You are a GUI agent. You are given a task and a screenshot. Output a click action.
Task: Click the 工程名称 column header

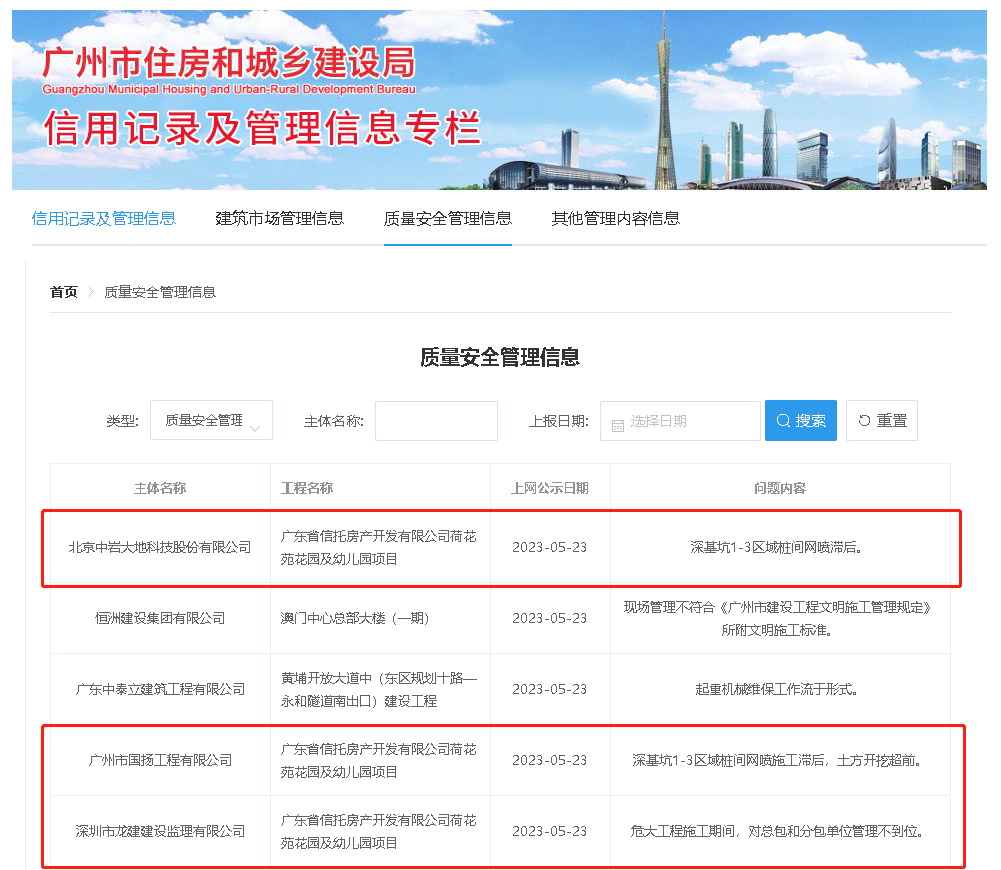(307, 488)
